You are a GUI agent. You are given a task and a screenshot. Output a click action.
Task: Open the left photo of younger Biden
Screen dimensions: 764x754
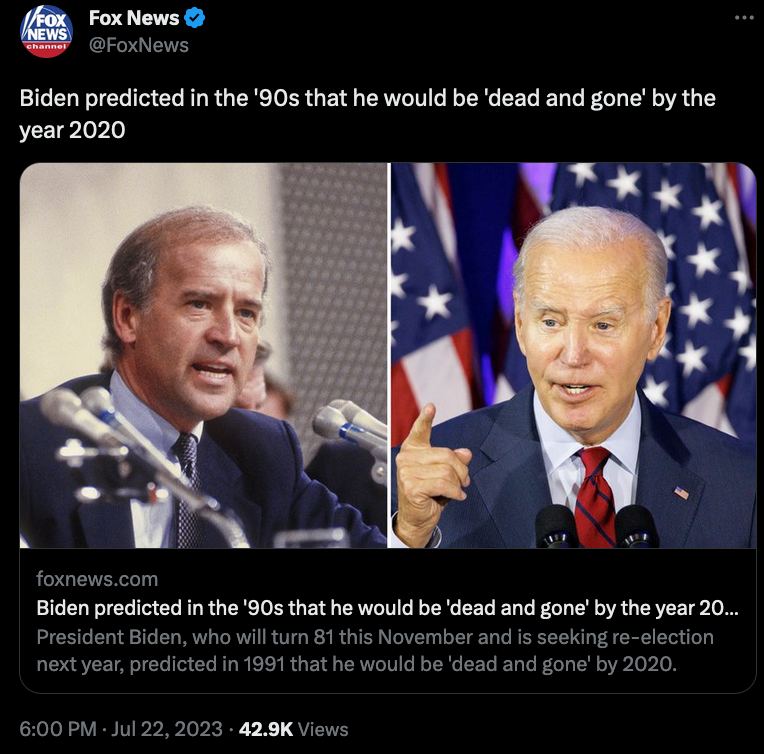pyautogui.click(x=203, y=355)
